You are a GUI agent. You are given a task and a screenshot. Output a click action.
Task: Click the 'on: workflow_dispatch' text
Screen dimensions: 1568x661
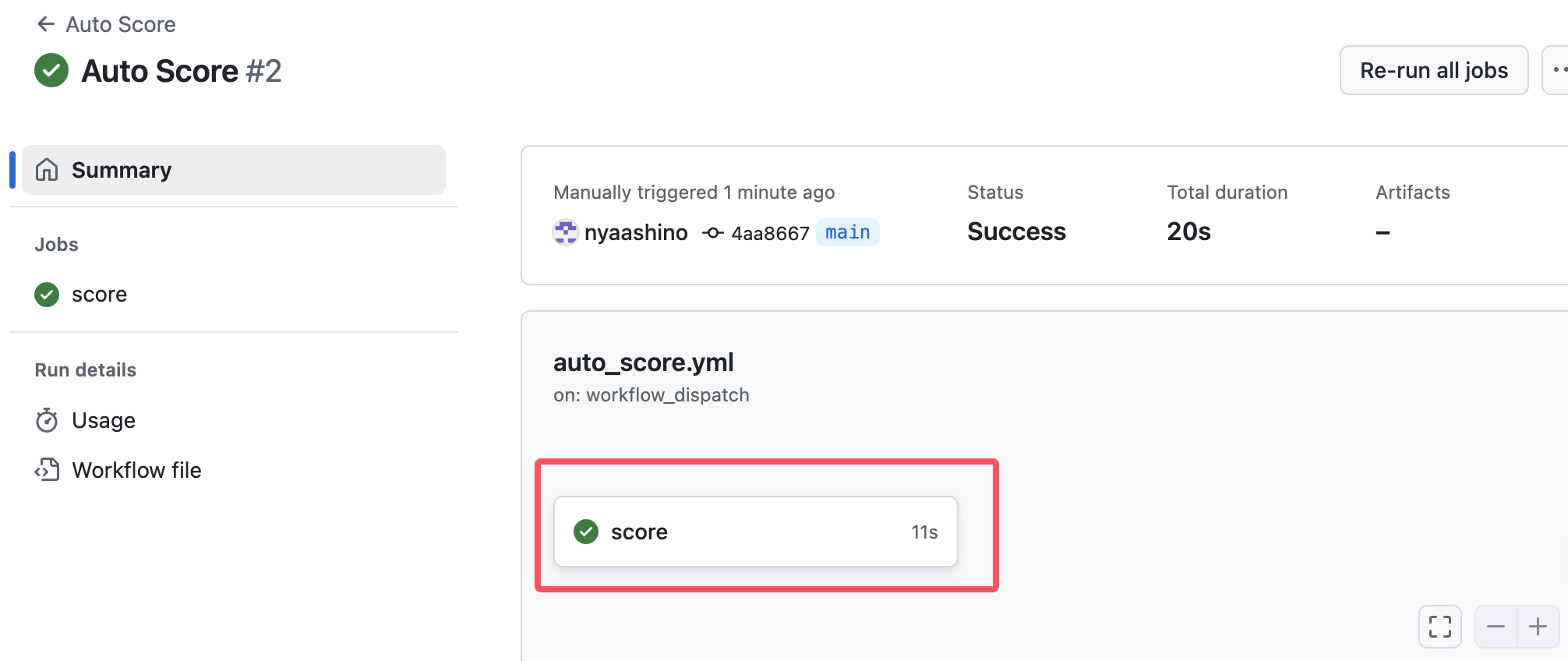[652, 395]
